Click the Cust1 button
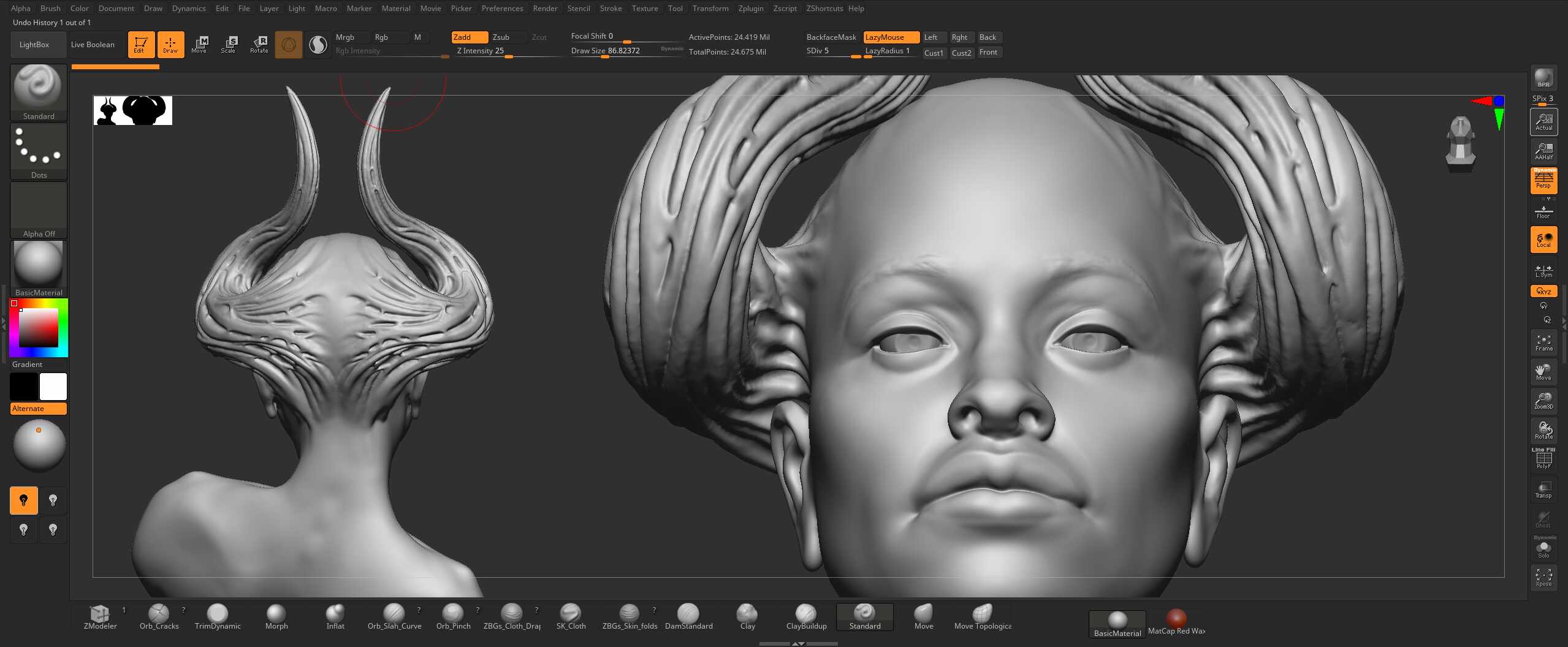The image size is (1568, 647). coord(934,53)
